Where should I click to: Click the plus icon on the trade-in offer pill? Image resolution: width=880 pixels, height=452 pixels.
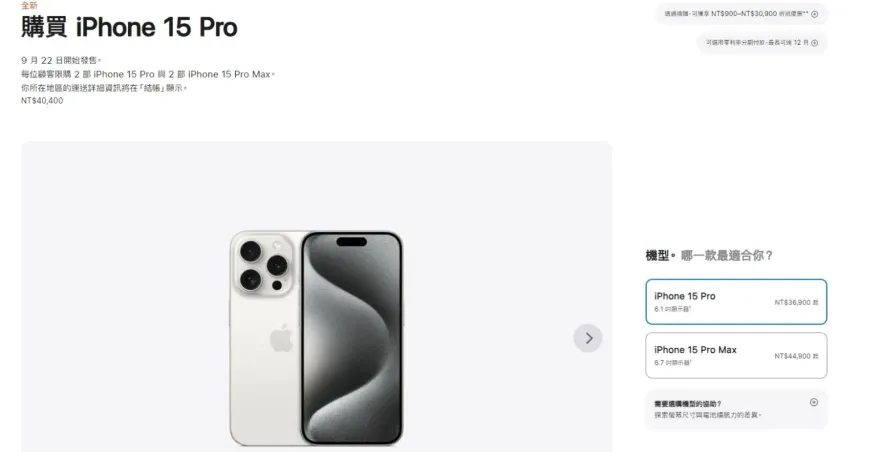point(814,14)
